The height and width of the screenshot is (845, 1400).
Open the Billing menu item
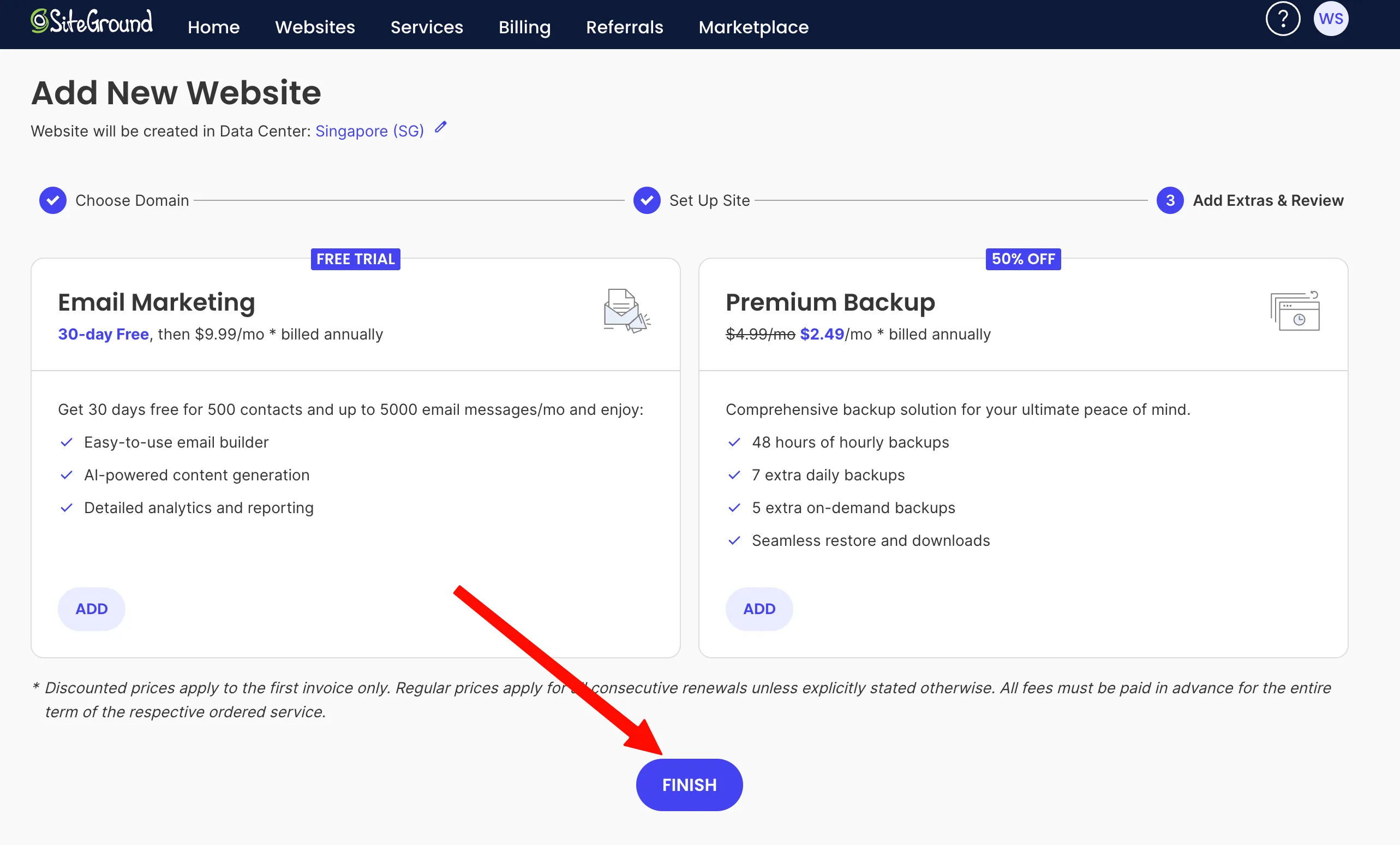pyautogui.click(x=524, y=27)
